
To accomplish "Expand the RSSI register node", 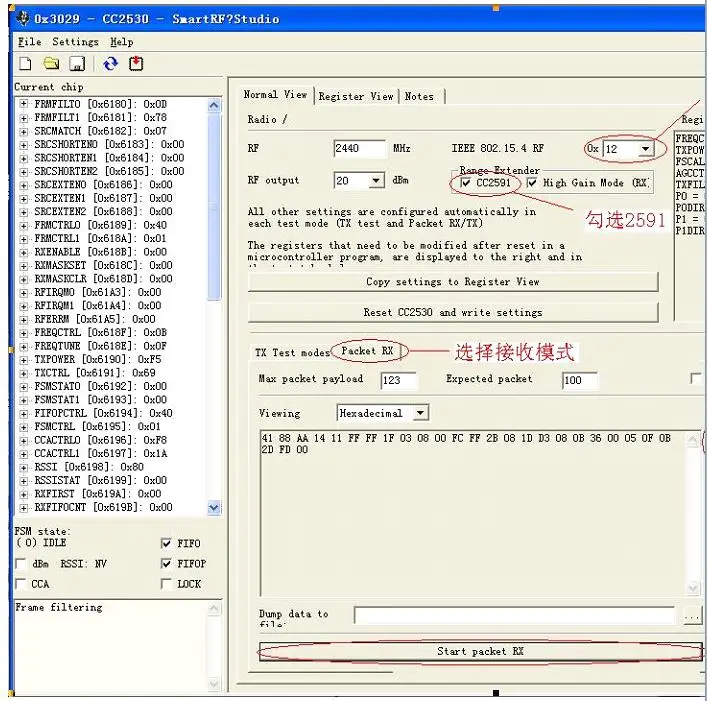I will coord(23,467).
